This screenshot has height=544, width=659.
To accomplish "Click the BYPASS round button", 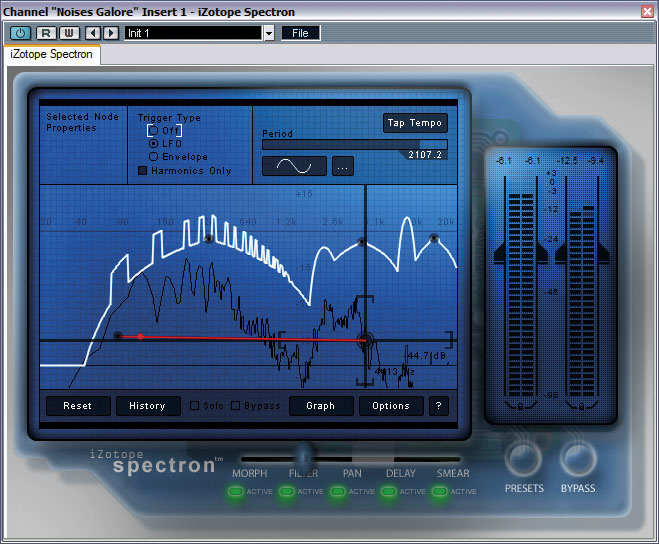I will pyautogui.click(x=578, y=459).
